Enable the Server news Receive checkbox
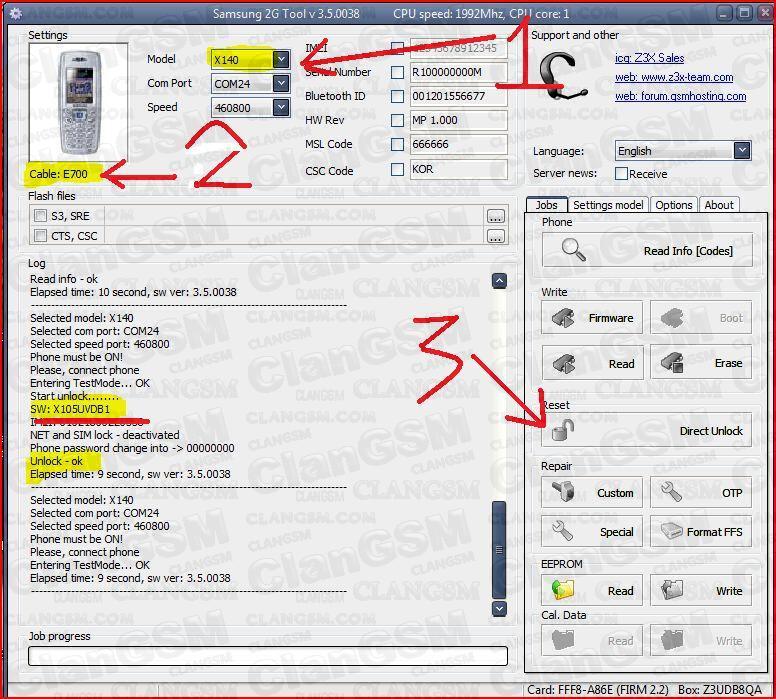 [621, 174]
